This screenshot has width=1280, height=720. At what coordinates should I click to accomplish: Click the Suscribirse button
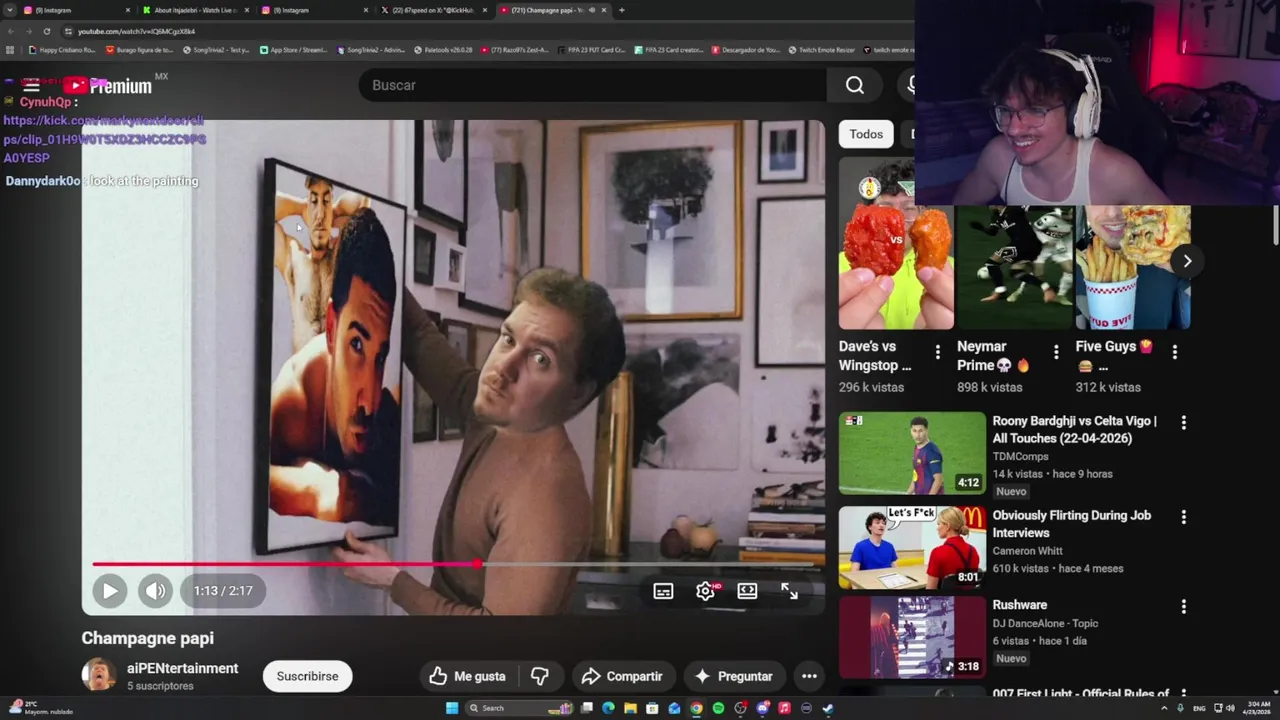(x=307, y=676)
